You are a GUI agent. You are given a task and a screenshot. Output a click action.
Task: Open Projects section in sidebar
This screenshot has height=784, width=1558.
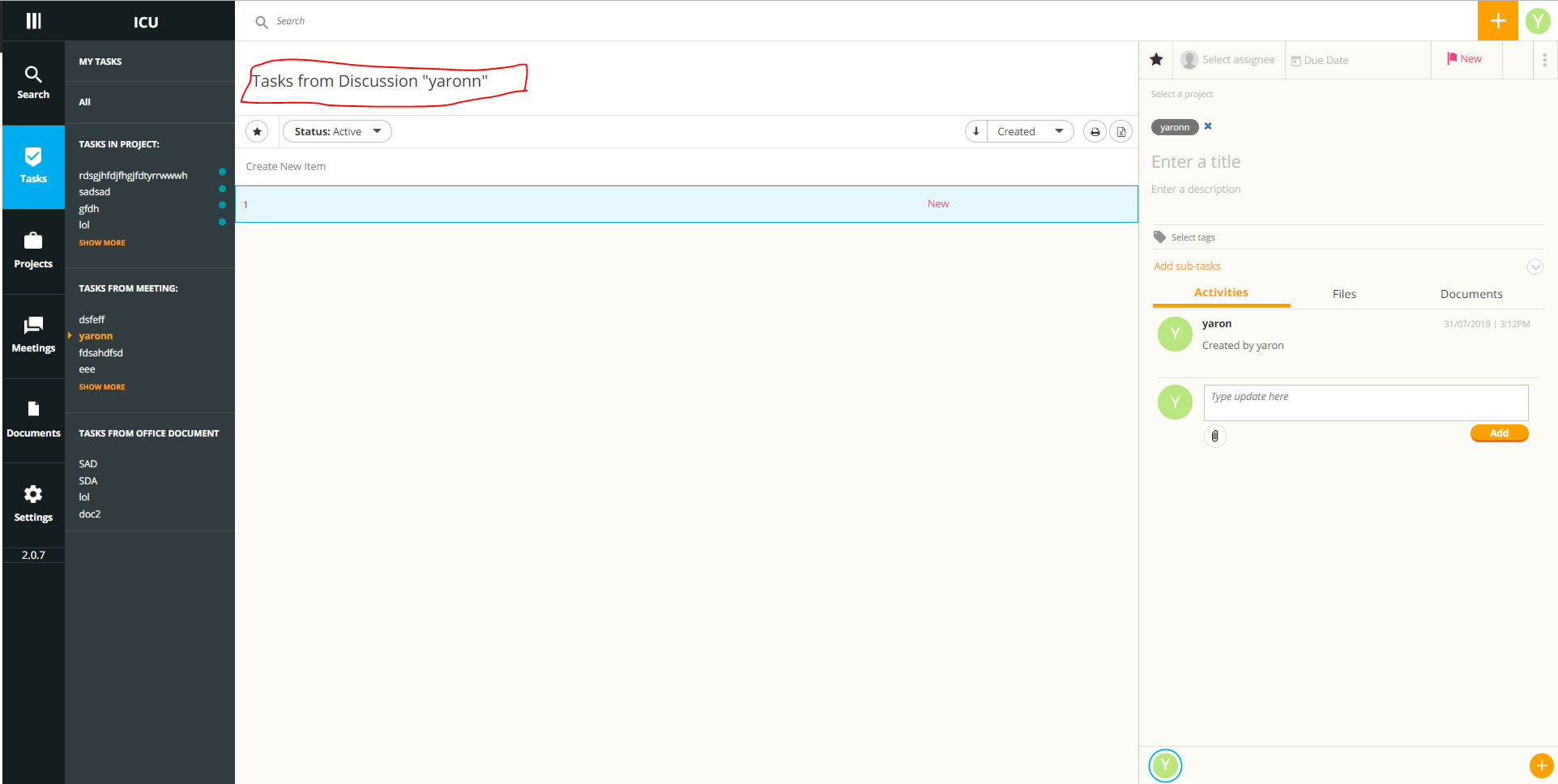[x=33, y=251]
